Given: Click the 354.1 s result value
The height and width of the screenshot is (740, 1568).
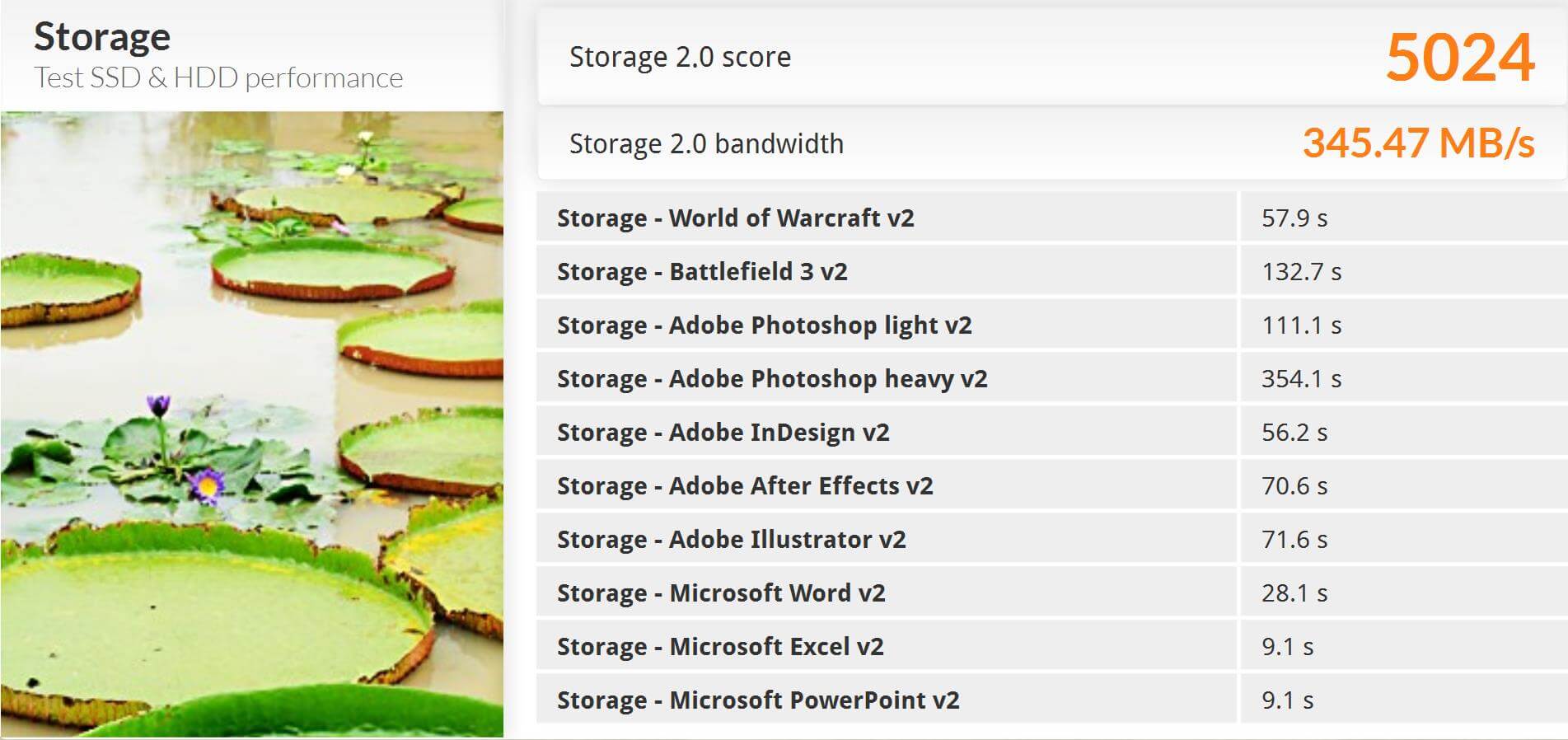Looking at the screenshot, I should click(x=1301, y=378).
